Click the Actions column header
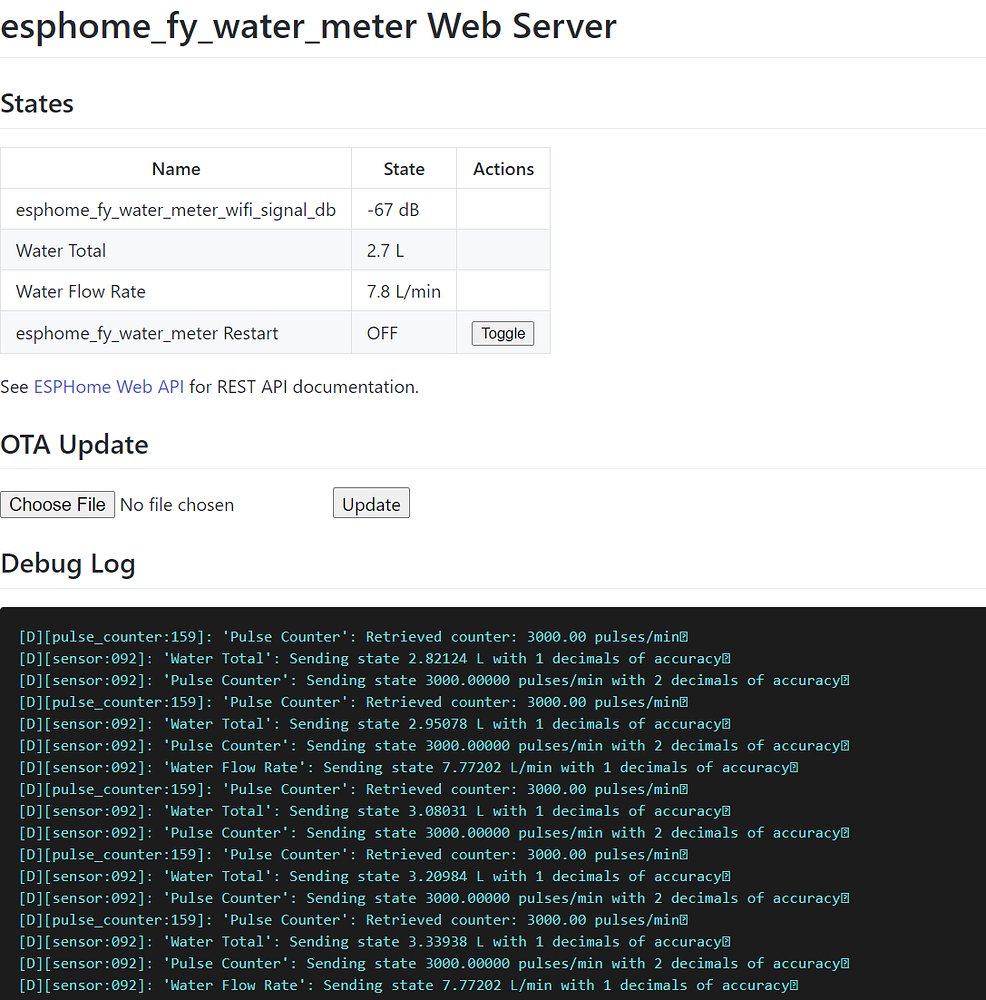The width and height of the screenshot is (986, 1000). 503,168
